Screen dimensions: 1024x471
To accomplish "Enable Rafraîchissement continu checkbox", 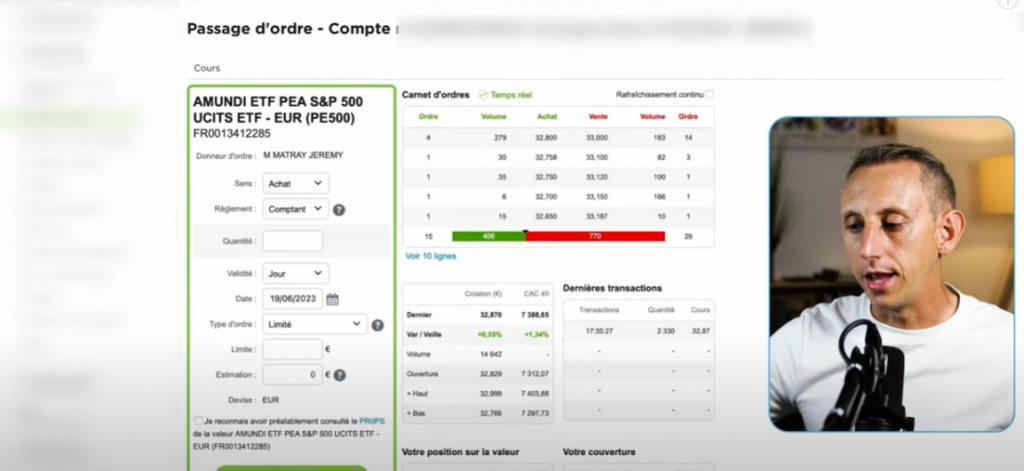I will coord(710,95).
